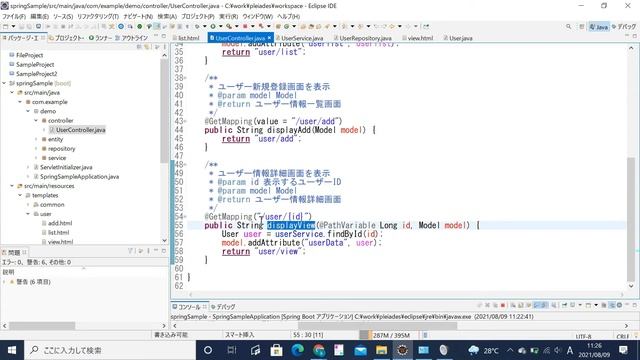Open Microsoft Edge from taskbar
This screenshot has width=640, height=360.
[298, 350]
